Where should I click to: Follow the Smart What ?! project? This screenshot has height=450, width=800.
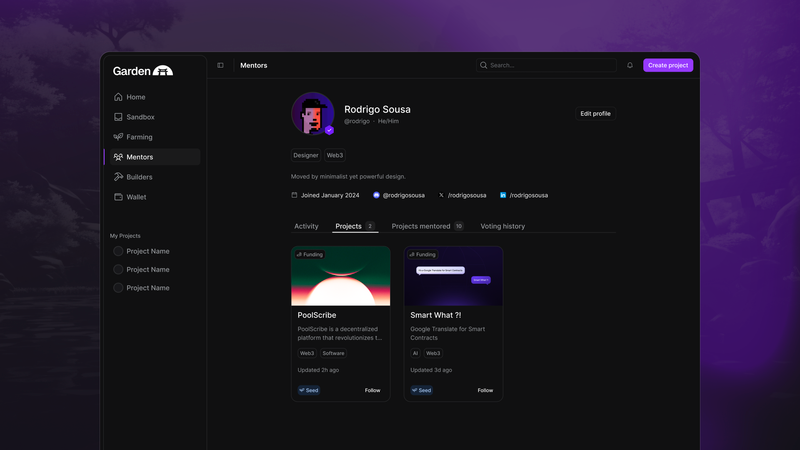point(485,390)
